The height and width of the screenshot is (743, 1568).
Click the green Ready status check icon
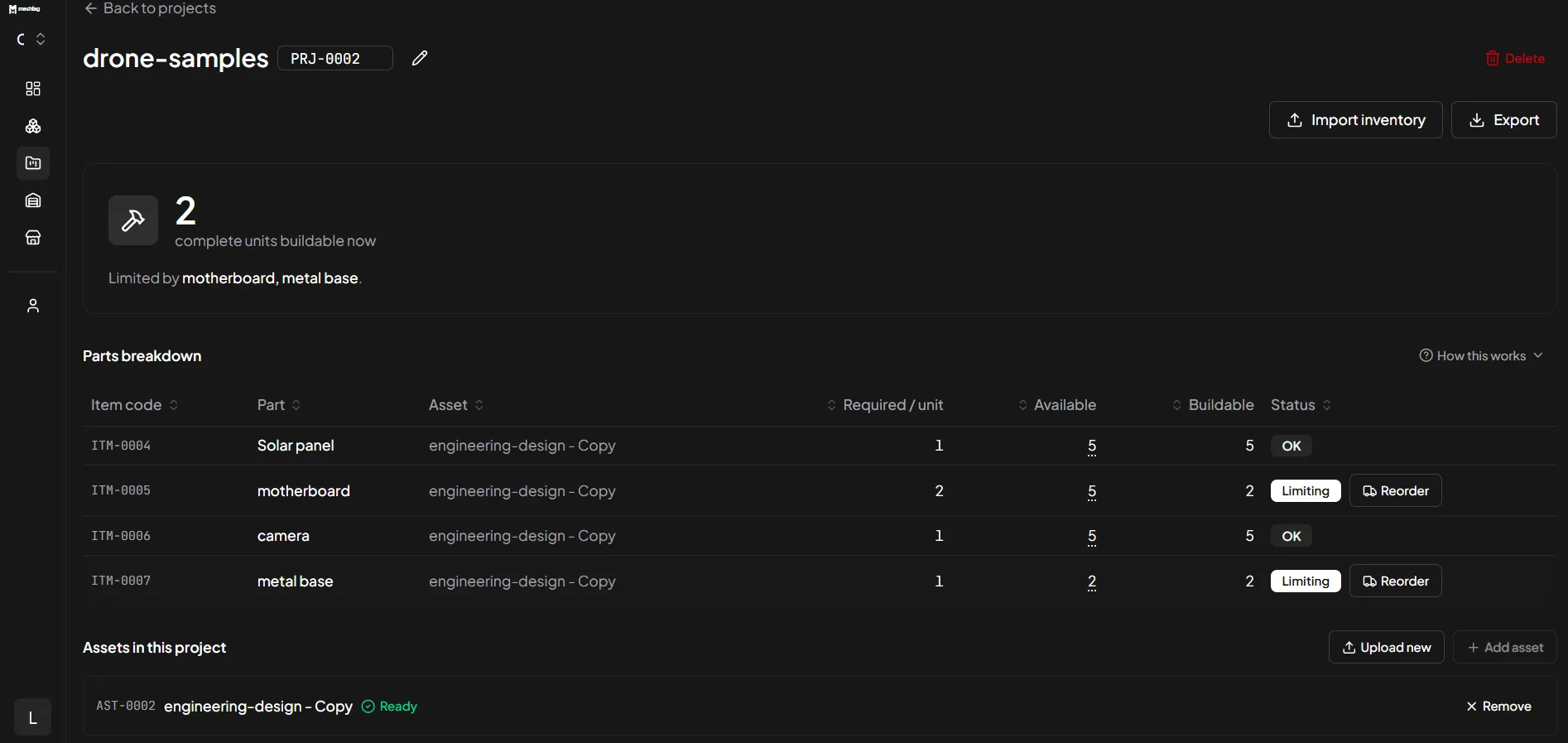click(368, 707)
